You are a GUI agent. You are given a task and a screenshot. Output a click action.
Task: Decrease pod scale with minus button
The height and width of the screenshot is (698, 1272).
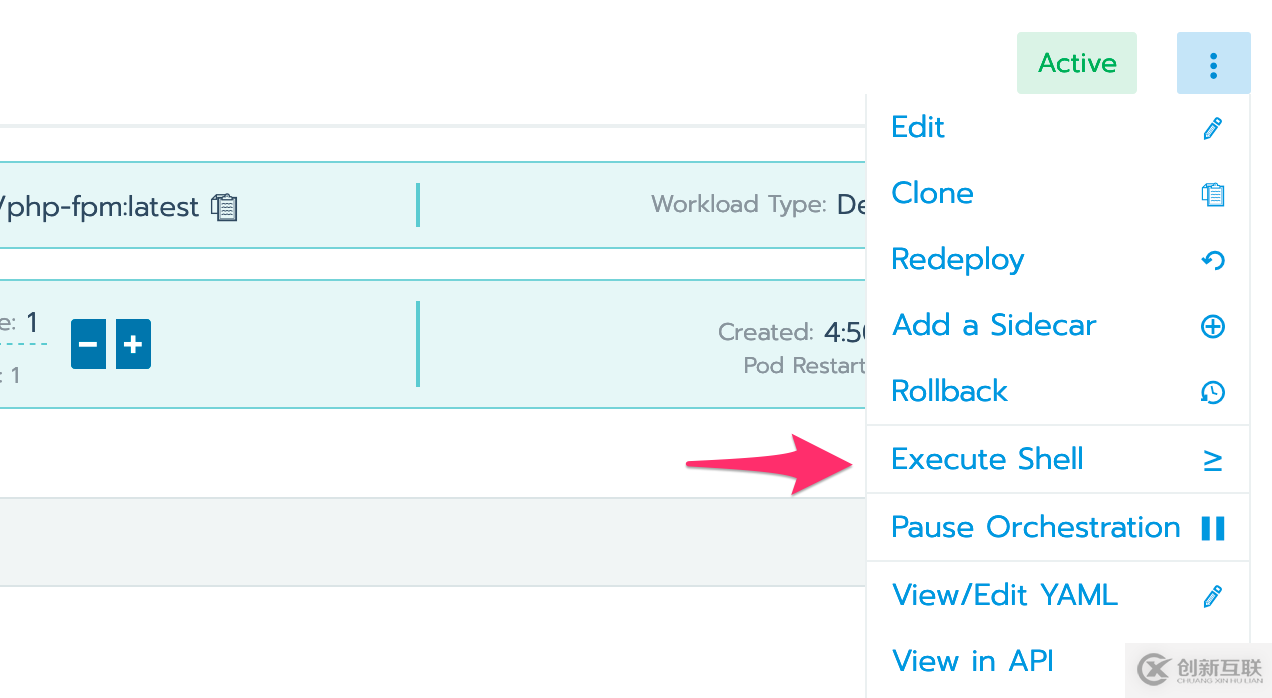coord(88,345)
